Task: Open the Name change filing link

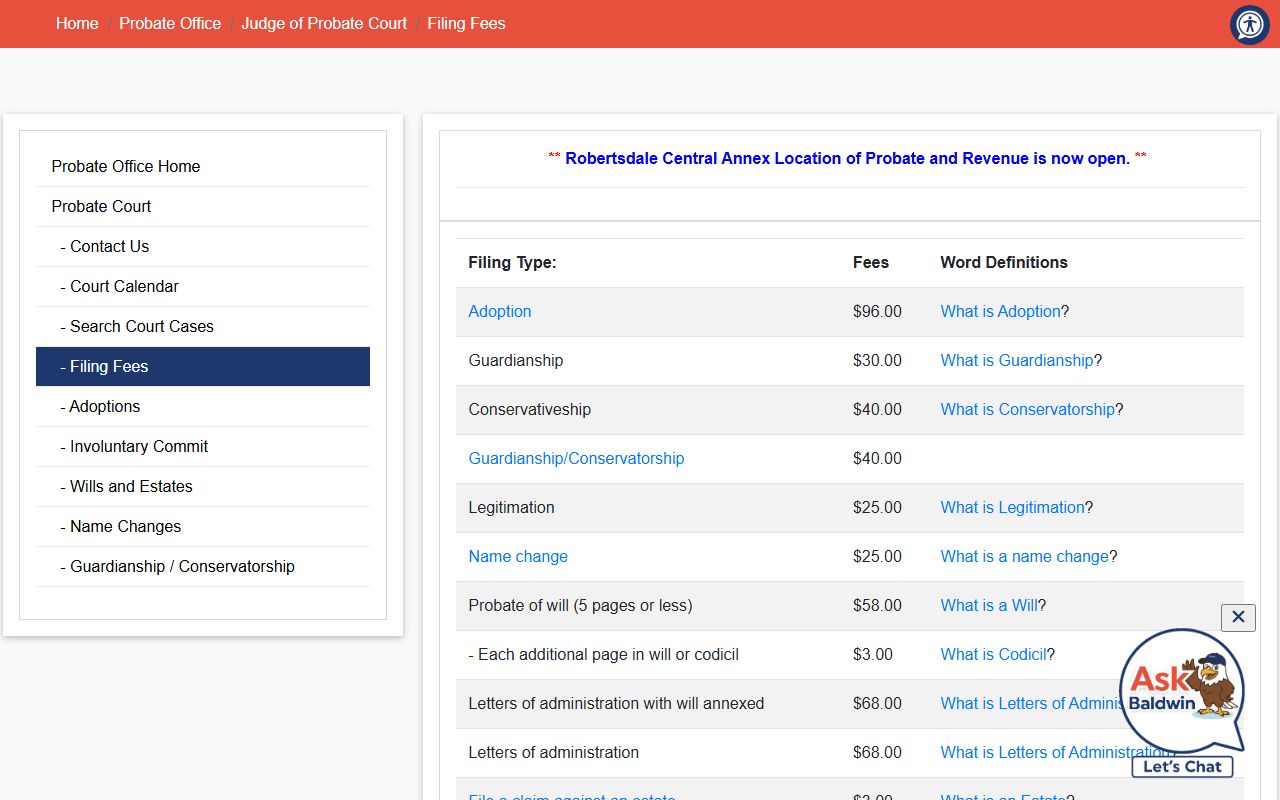Action: (x=518, y=557)
